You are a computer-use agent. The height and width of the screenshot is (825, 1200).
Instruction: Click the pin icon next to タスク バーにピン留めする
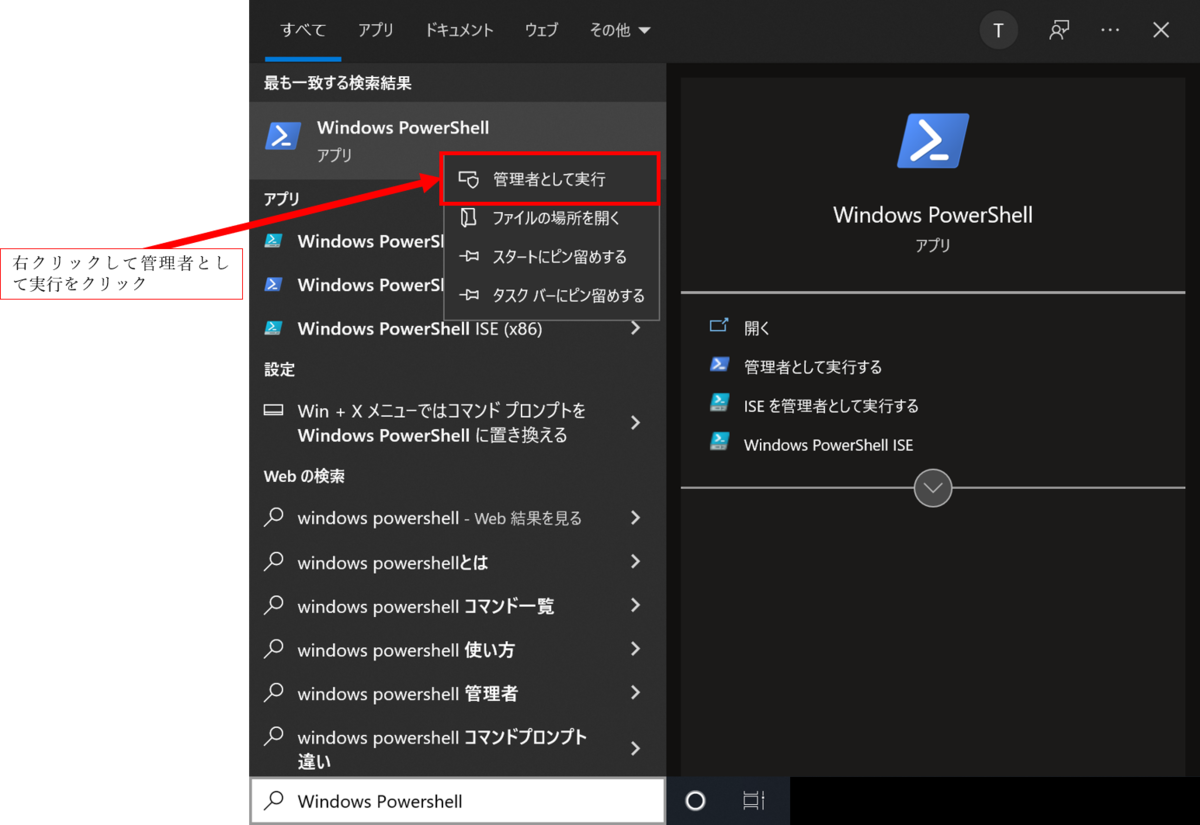tap(469, 296)
